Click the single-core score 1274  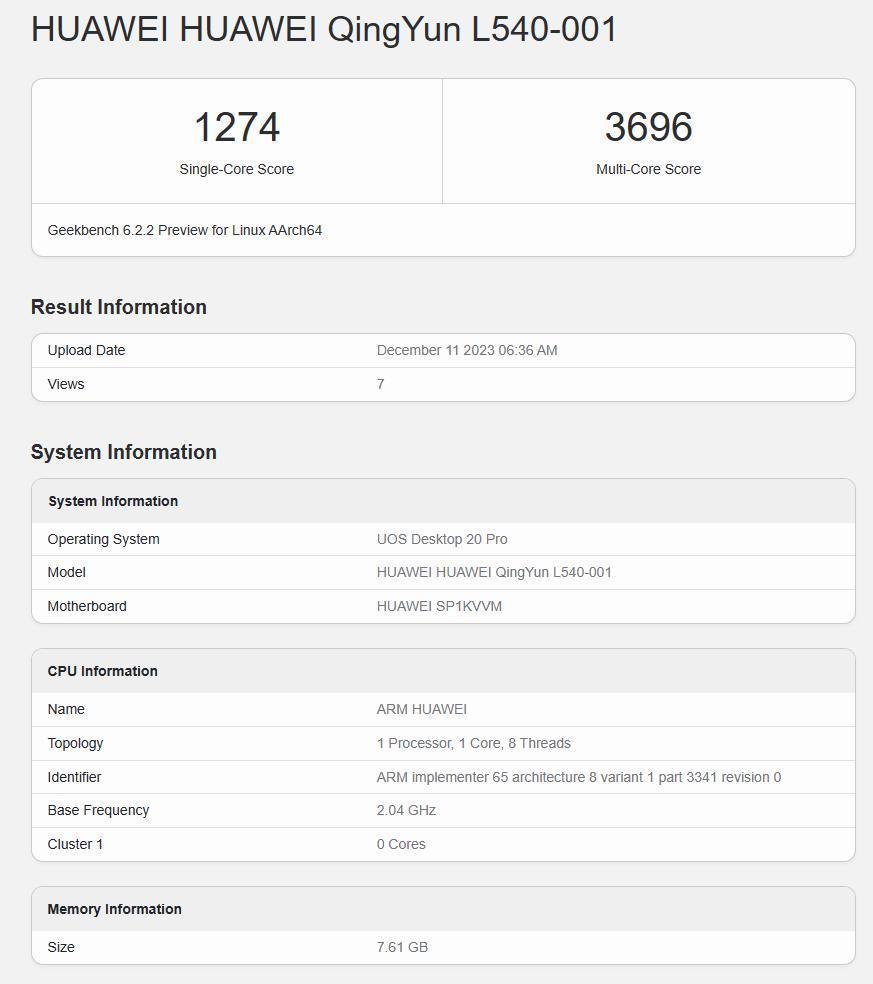pyautogui.click(x=236, y=127)
